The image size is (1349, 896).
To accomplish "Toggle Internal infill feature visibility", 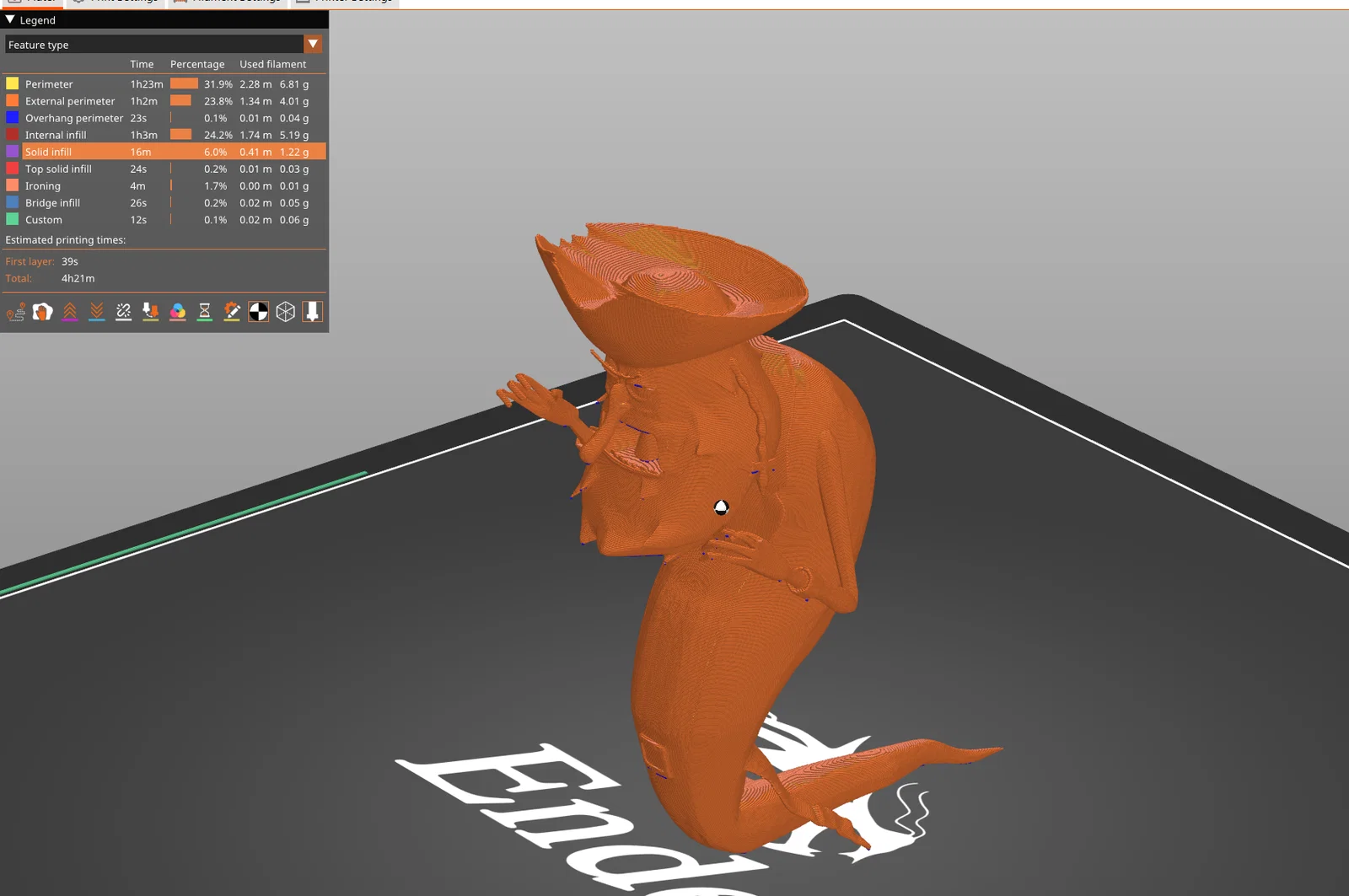I will point(165,135).
